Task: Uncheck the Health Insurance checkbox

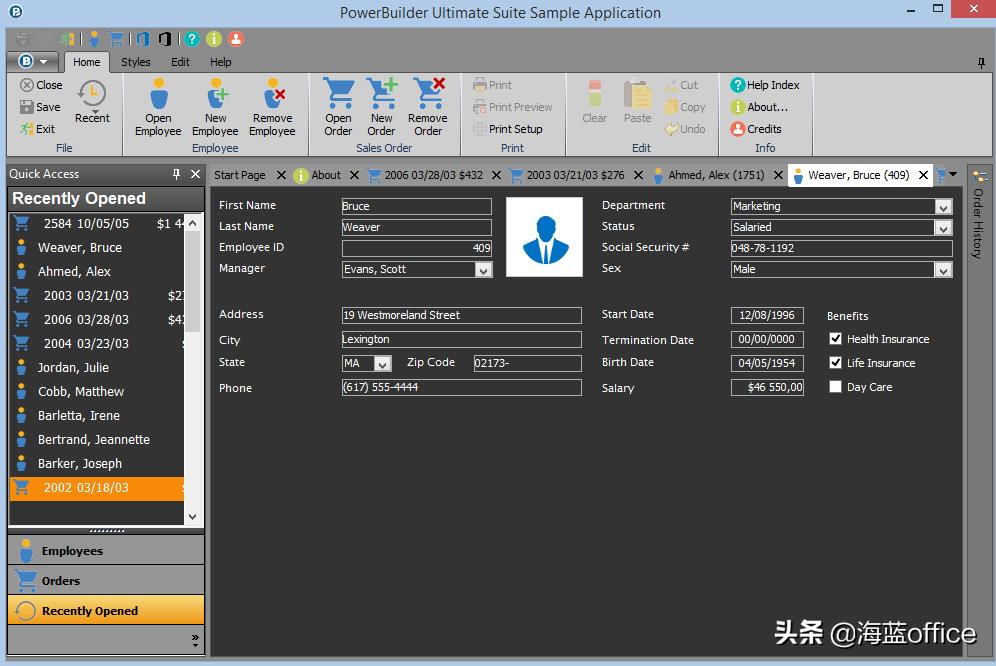Action: click(838, 339)
